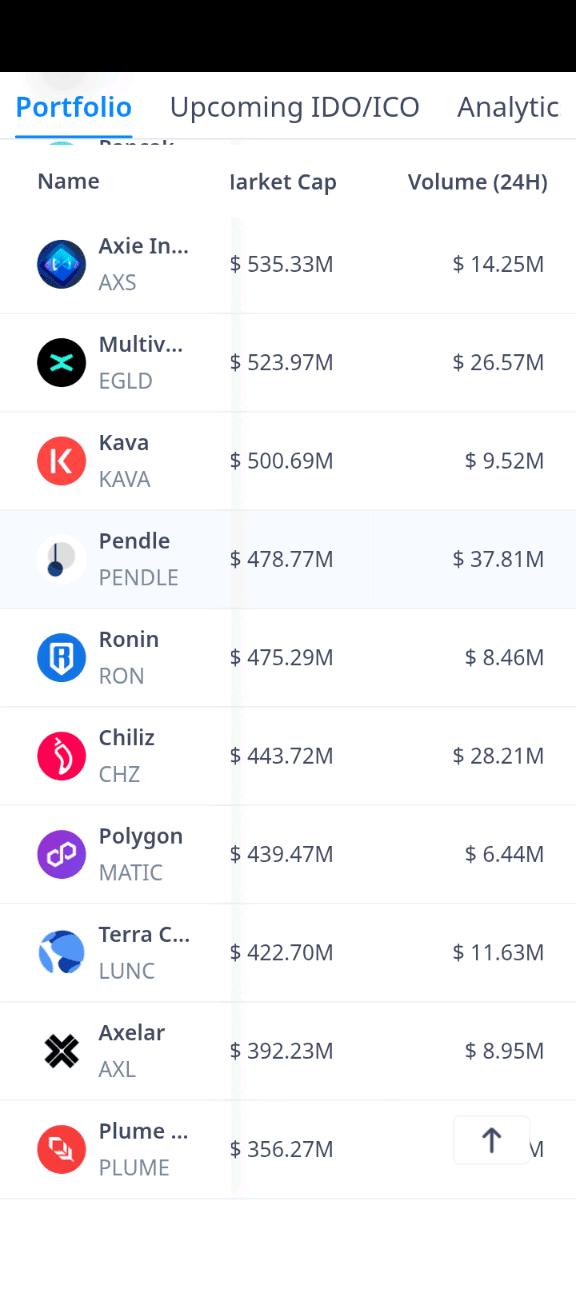Tap the MultiversX EGLD coin icon

[x=62, y=362]
